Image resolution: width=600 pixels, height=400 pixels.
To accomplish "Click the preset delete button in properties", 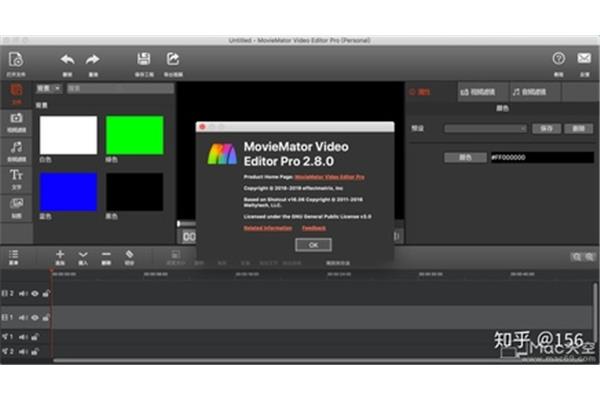I will 579,129.
